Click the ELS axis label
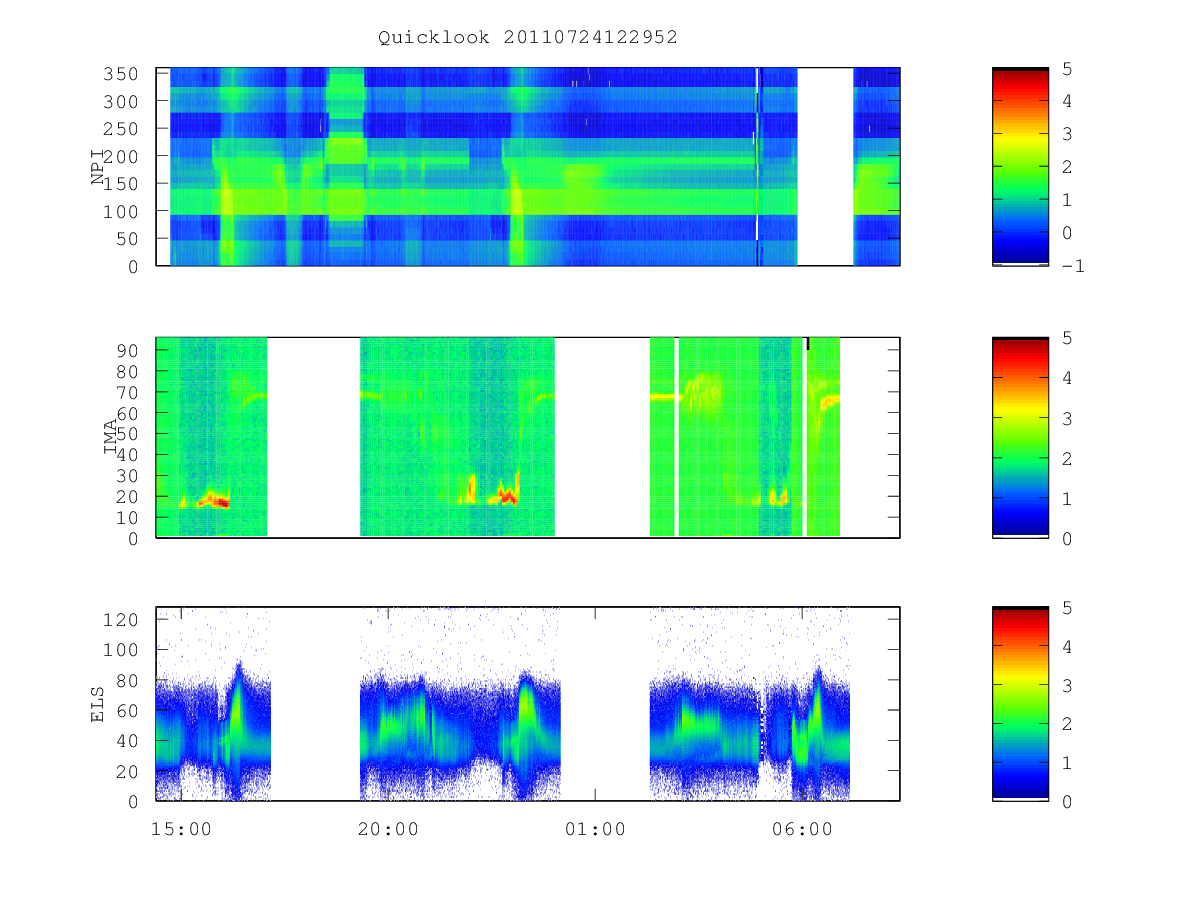 pyautogui.click(x=98, y=704)
